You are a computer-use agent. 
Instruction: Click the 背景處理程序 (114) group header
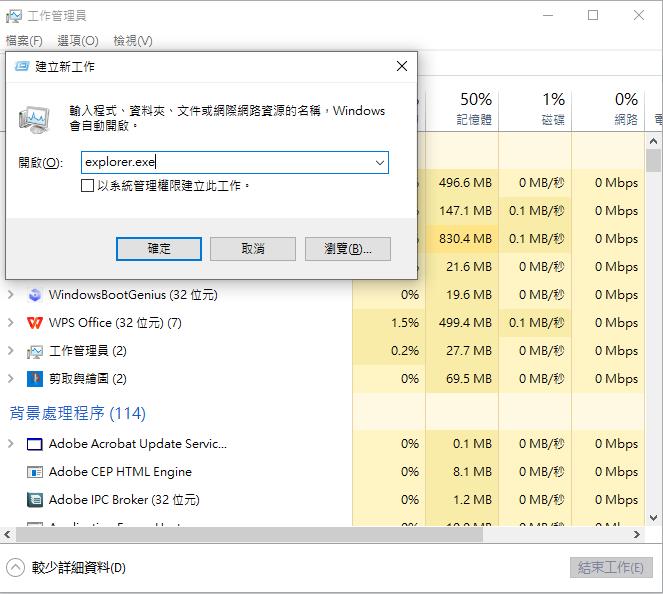coord(78,413)
